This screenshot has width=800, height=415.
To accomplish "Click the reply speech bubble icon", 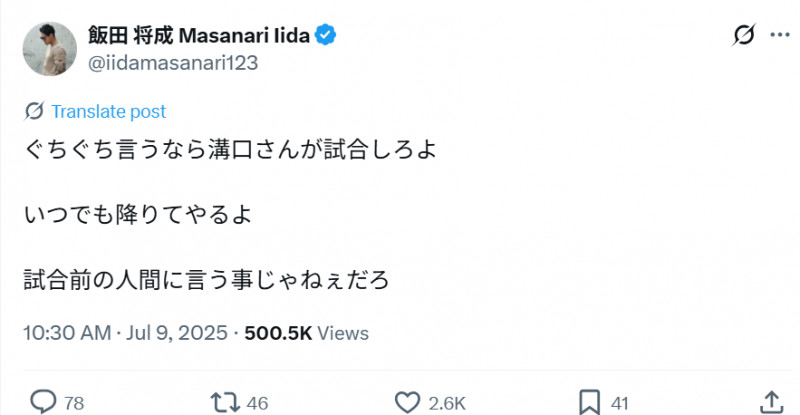I will (42, 402).
